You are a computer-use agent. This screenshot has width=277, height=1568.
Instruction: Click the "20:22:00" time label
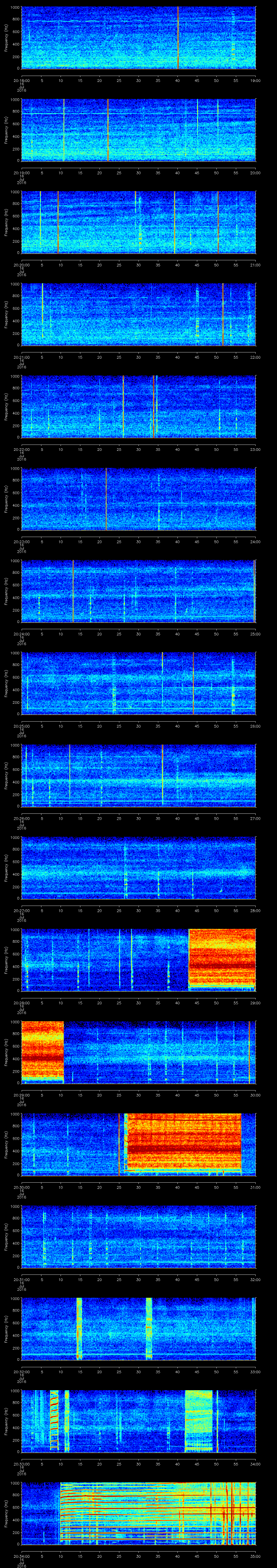point(21,449)
